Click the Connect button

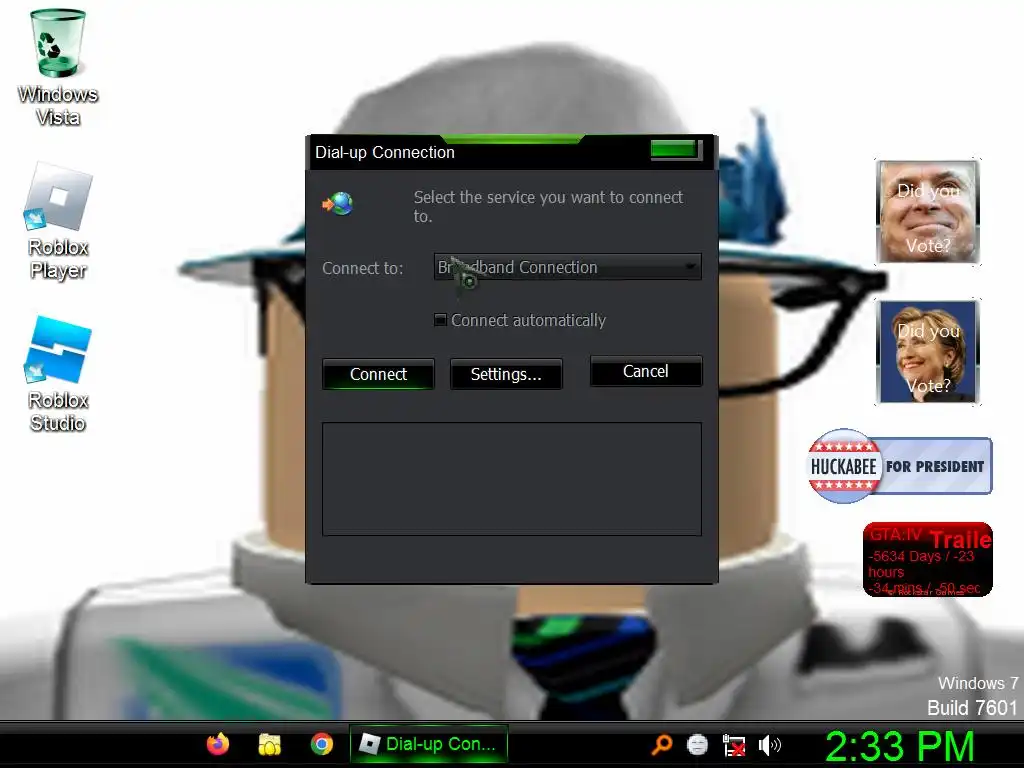(378, 374)
